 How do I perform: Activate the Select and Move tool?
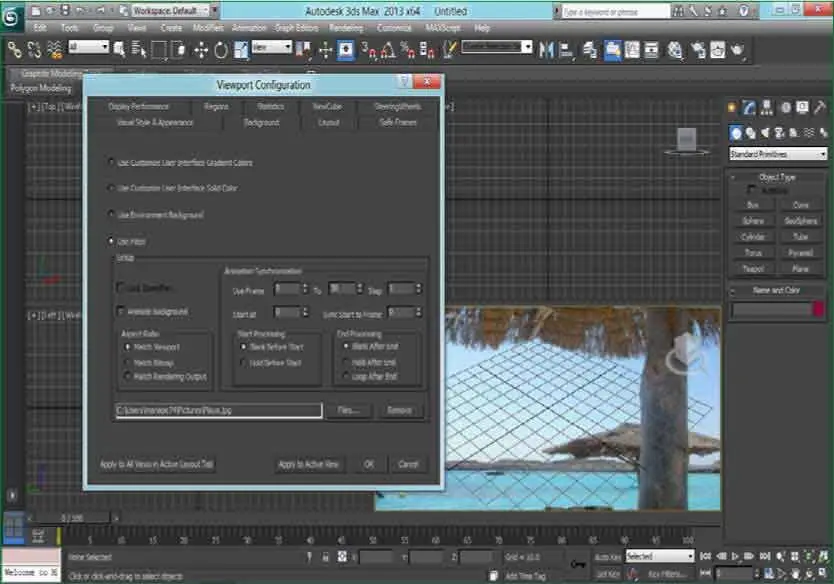point(201,50)
